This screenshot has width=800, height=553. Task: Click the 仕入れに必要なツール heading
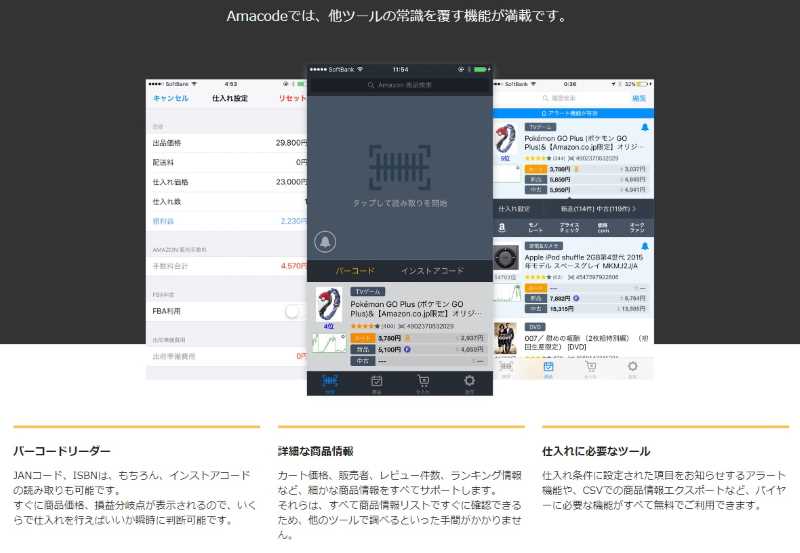point(596,451)
